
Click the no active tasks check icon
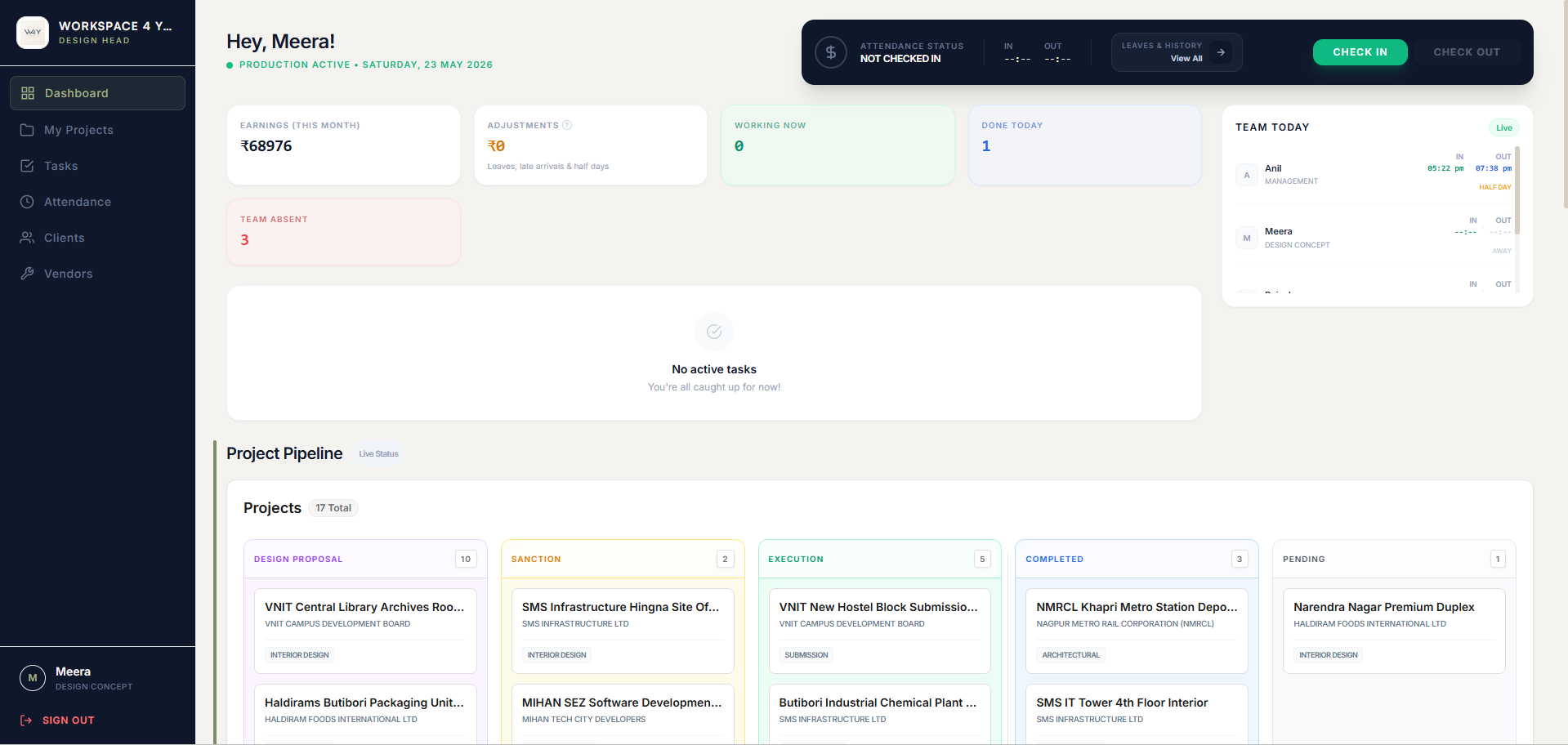tap(714, 332)
